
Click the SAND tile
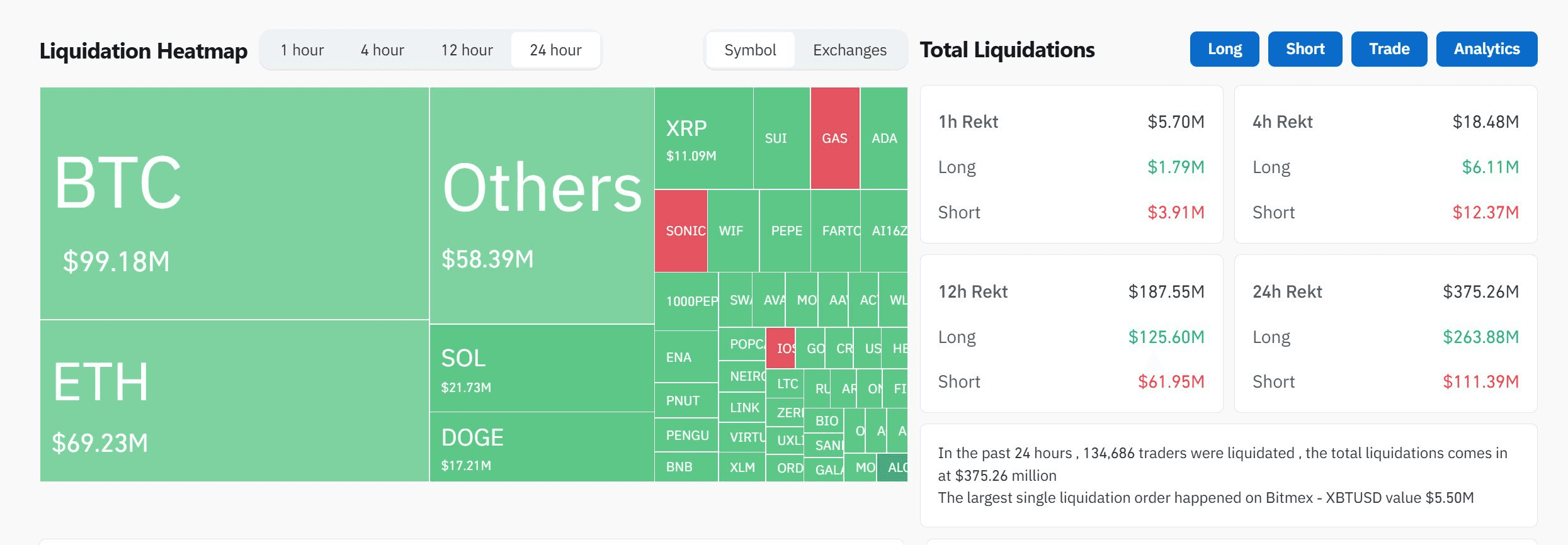point(824,446)
